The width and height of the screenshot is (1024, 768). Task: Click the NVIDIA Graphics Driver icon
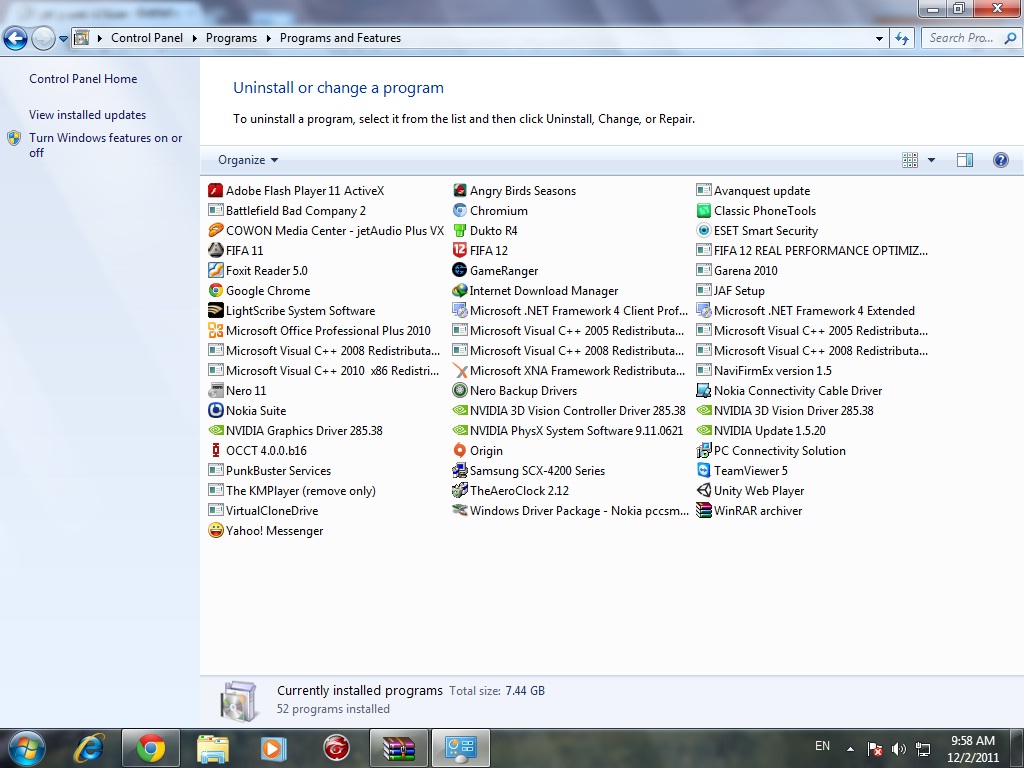click(x=216, y=430)
